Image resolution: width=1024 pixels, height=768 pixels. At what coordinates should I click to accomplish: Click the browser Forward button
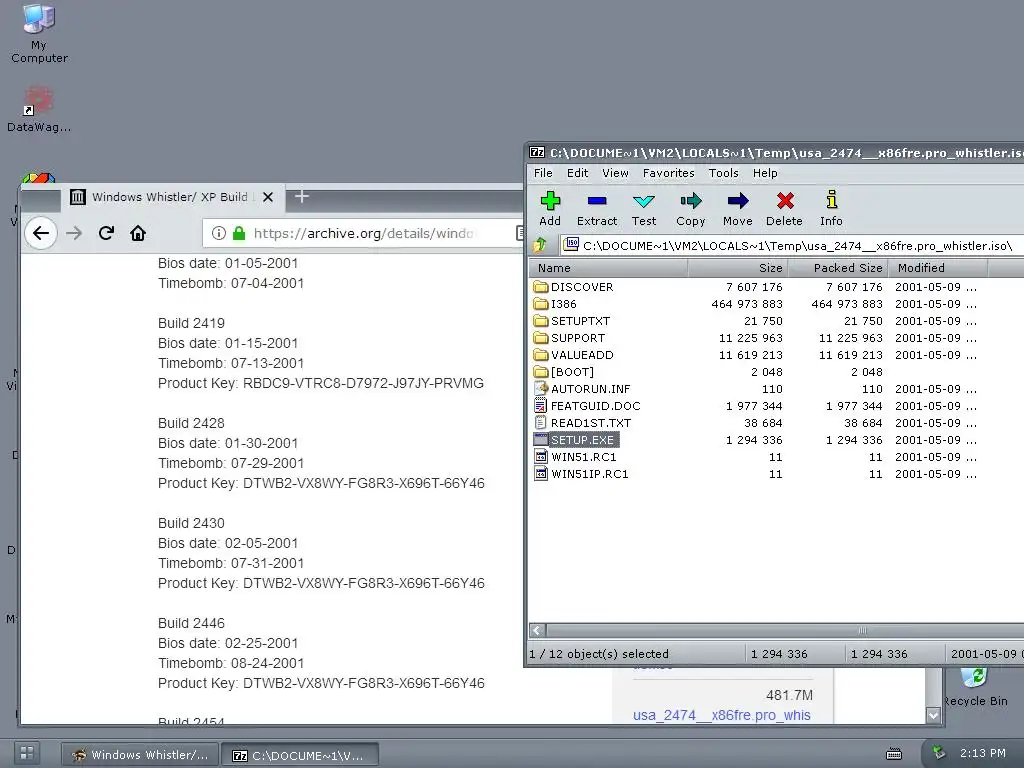point(74,233)
